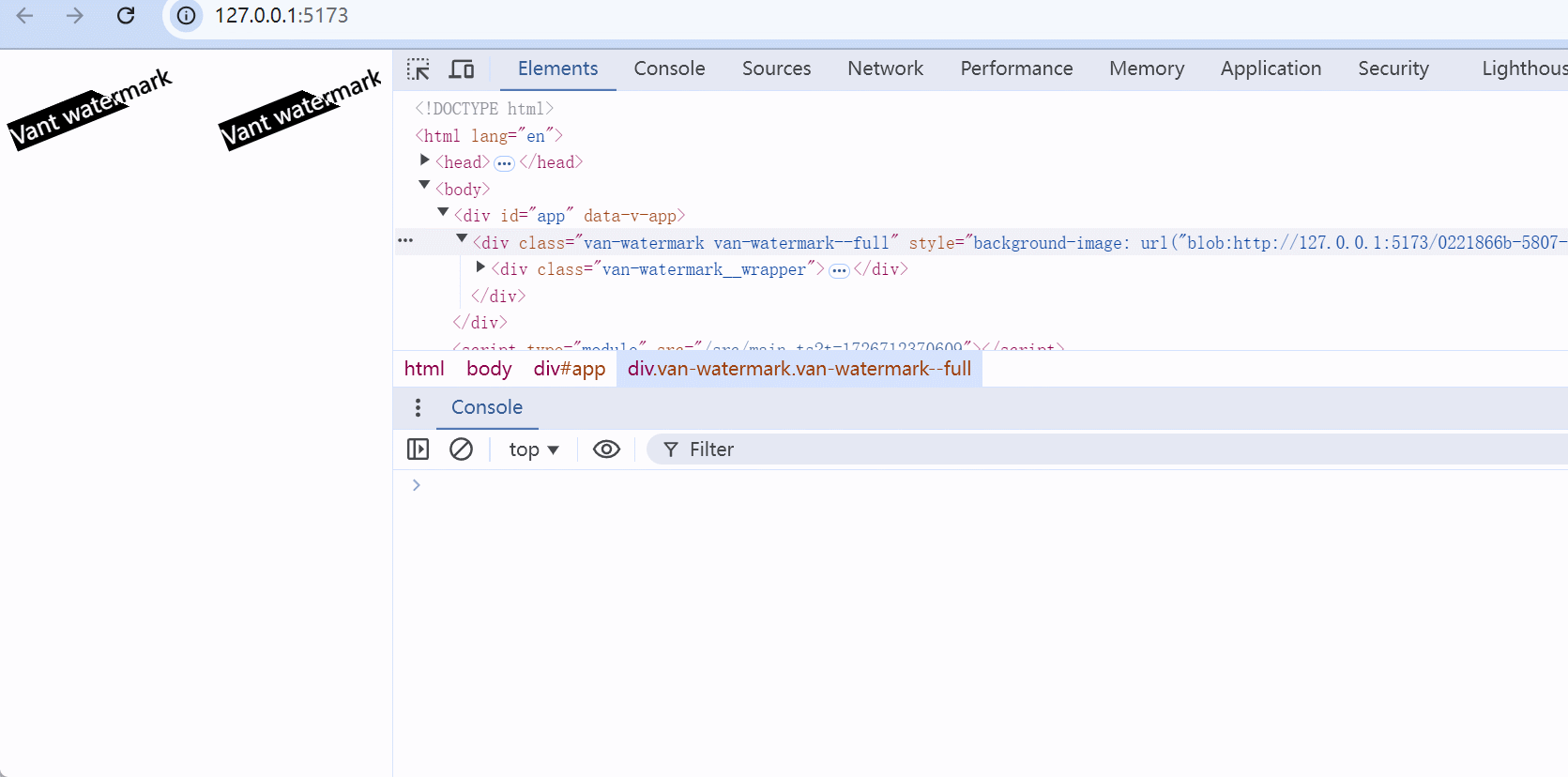
Task: Expand the ellipsis inside van-watermark__wrapper div
Action: click(x=839, y=270)
